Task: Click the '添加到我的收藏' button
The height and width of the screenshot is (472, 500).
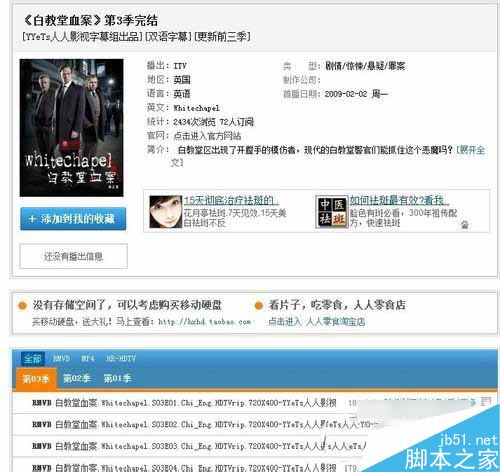Action: coord(73,219)
